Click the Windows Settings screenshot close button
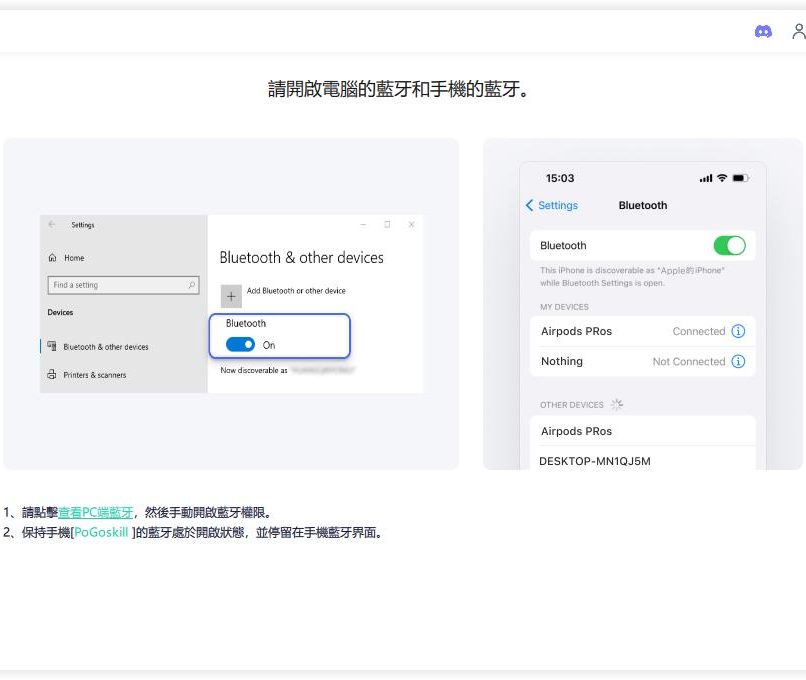The image size is (806, 680). 411,225
